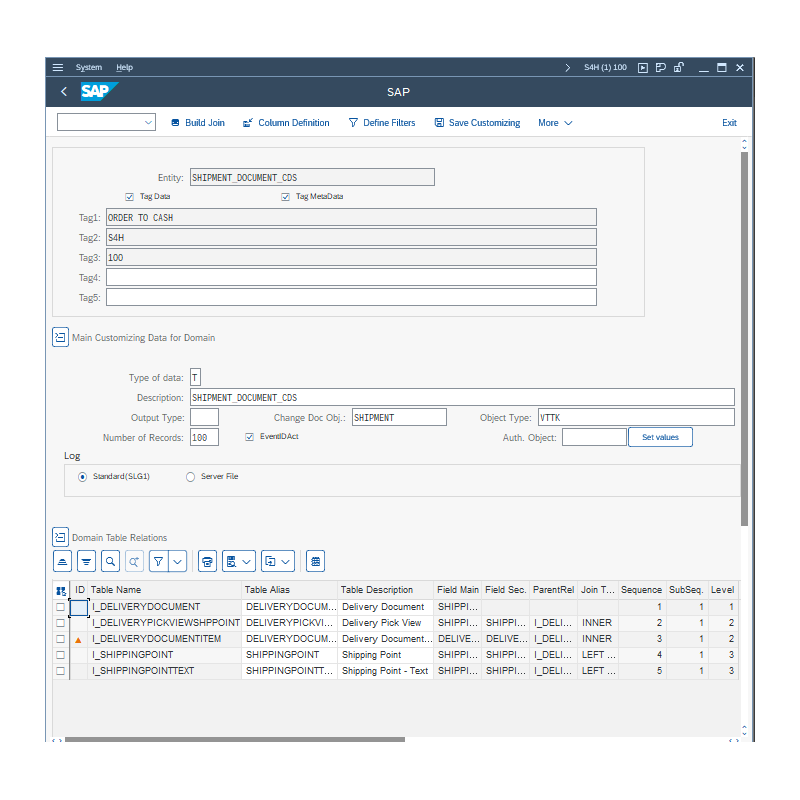Click the sort descending icon
Screen dimensions: 800x800
click(x=86, y=562)
